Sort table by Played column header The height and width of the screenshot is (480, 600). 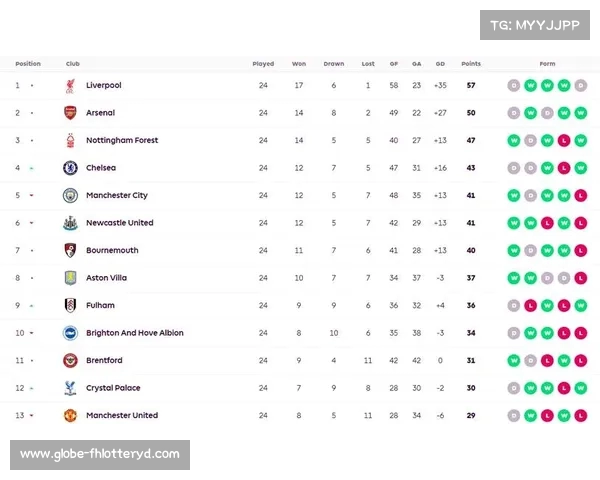pos(263,64)
